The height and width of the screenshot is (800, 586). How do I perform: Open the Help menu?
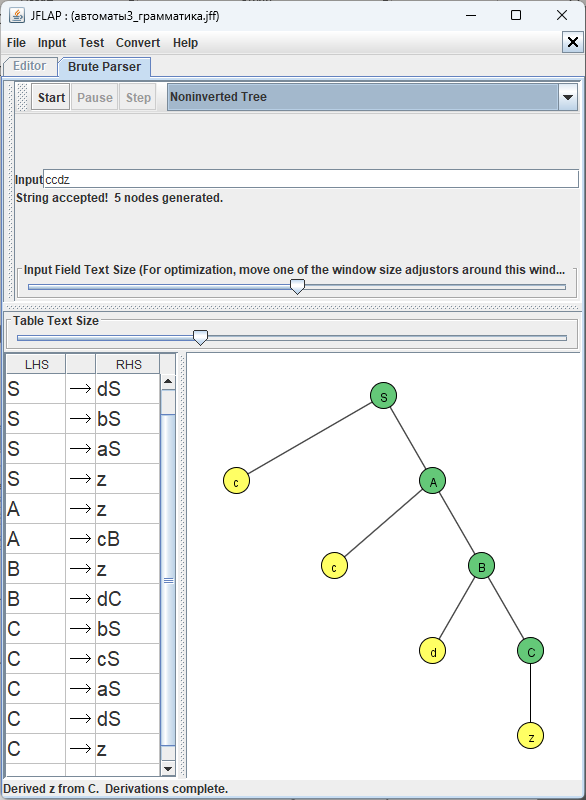click(185, 43)
